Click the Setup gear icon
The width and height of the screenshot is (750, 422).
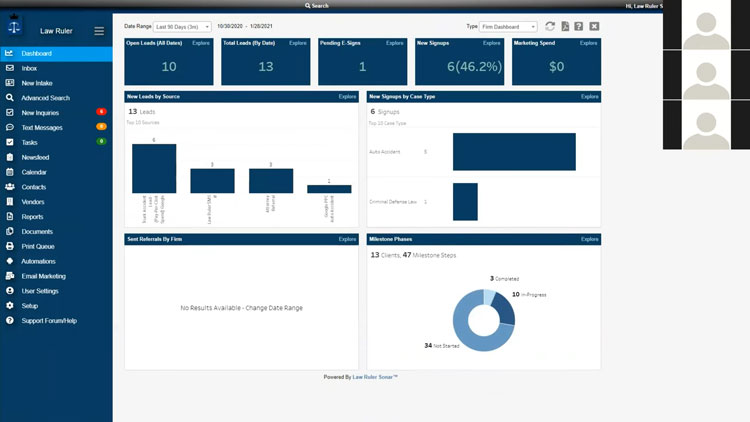click(10, 305)
